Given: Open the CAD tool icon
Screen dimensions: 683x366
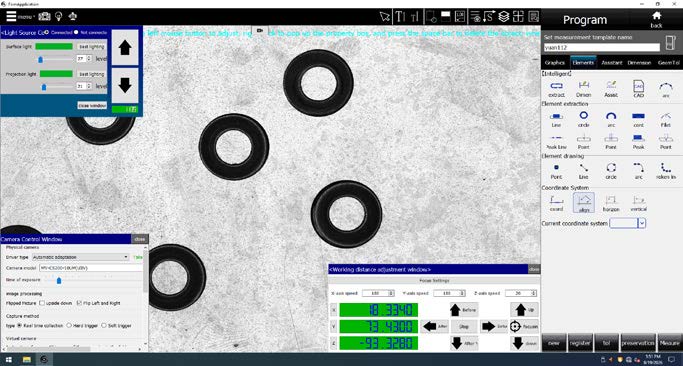Looking at the screenshot, I should point(639,88).
